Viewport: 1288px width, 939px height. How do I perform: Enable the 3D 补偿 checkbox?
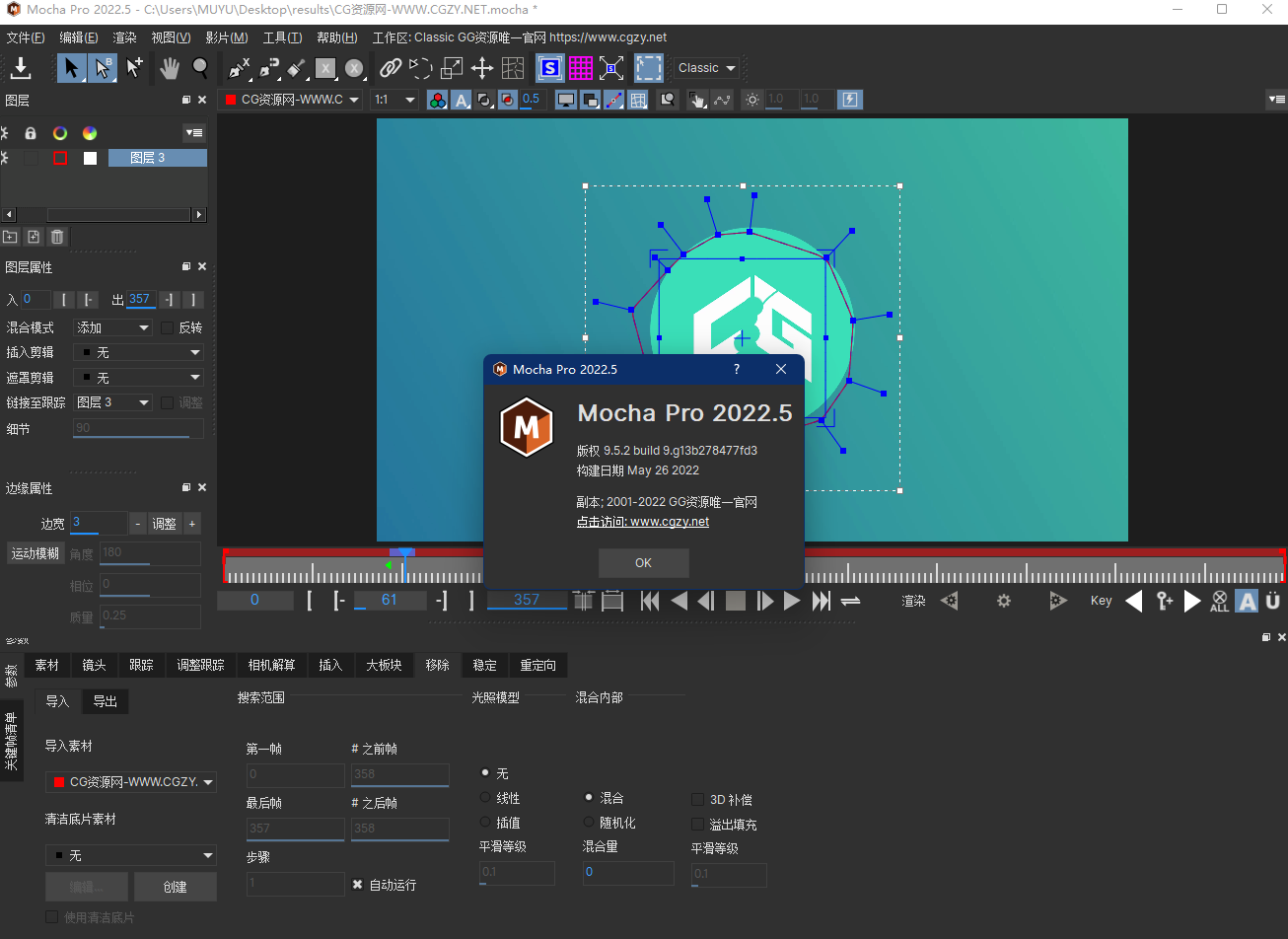pos(698,800)
